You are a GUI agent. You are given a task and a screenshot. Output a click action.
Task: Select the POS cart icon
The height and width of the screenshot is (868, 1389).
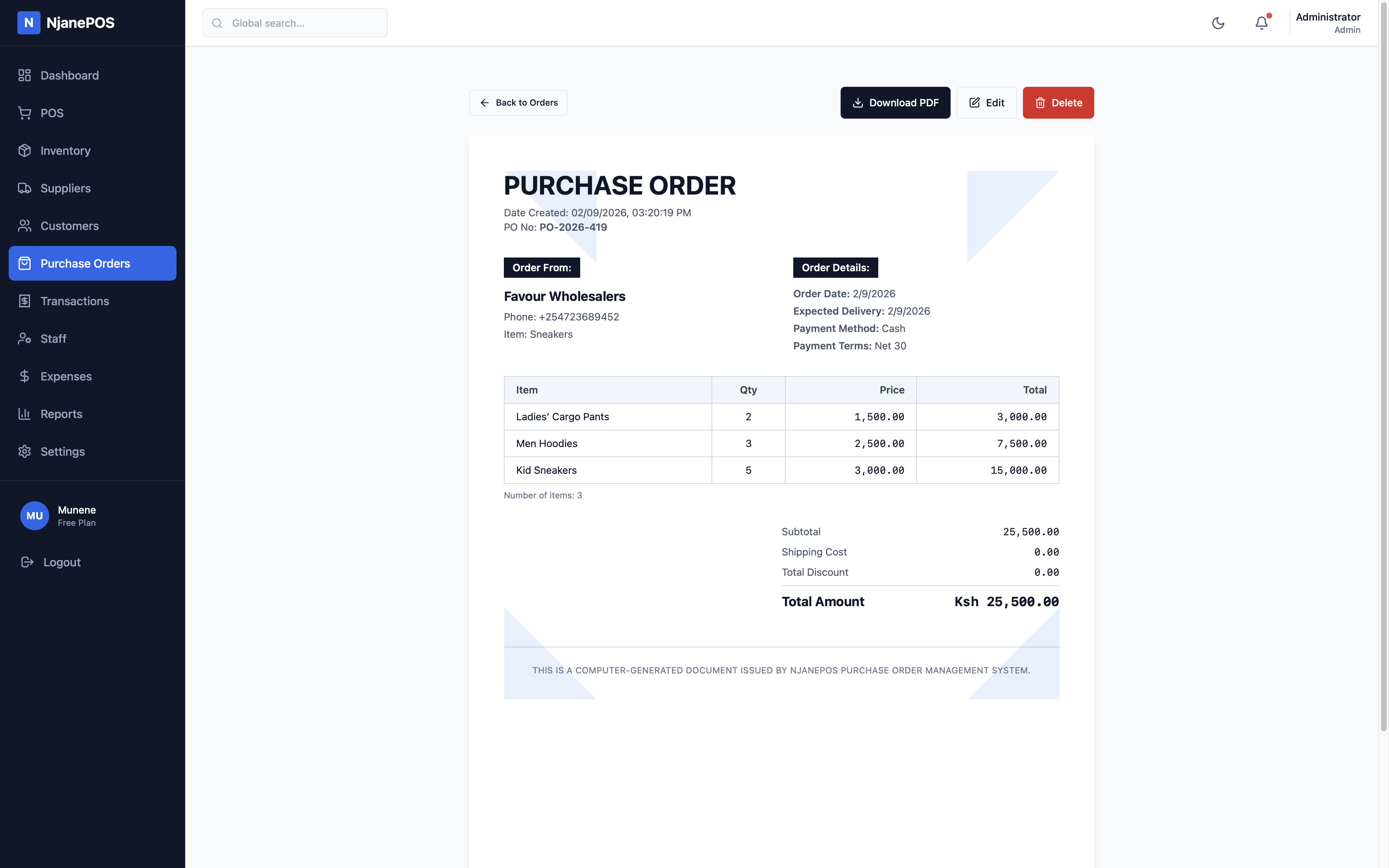[x=25, y=113]
